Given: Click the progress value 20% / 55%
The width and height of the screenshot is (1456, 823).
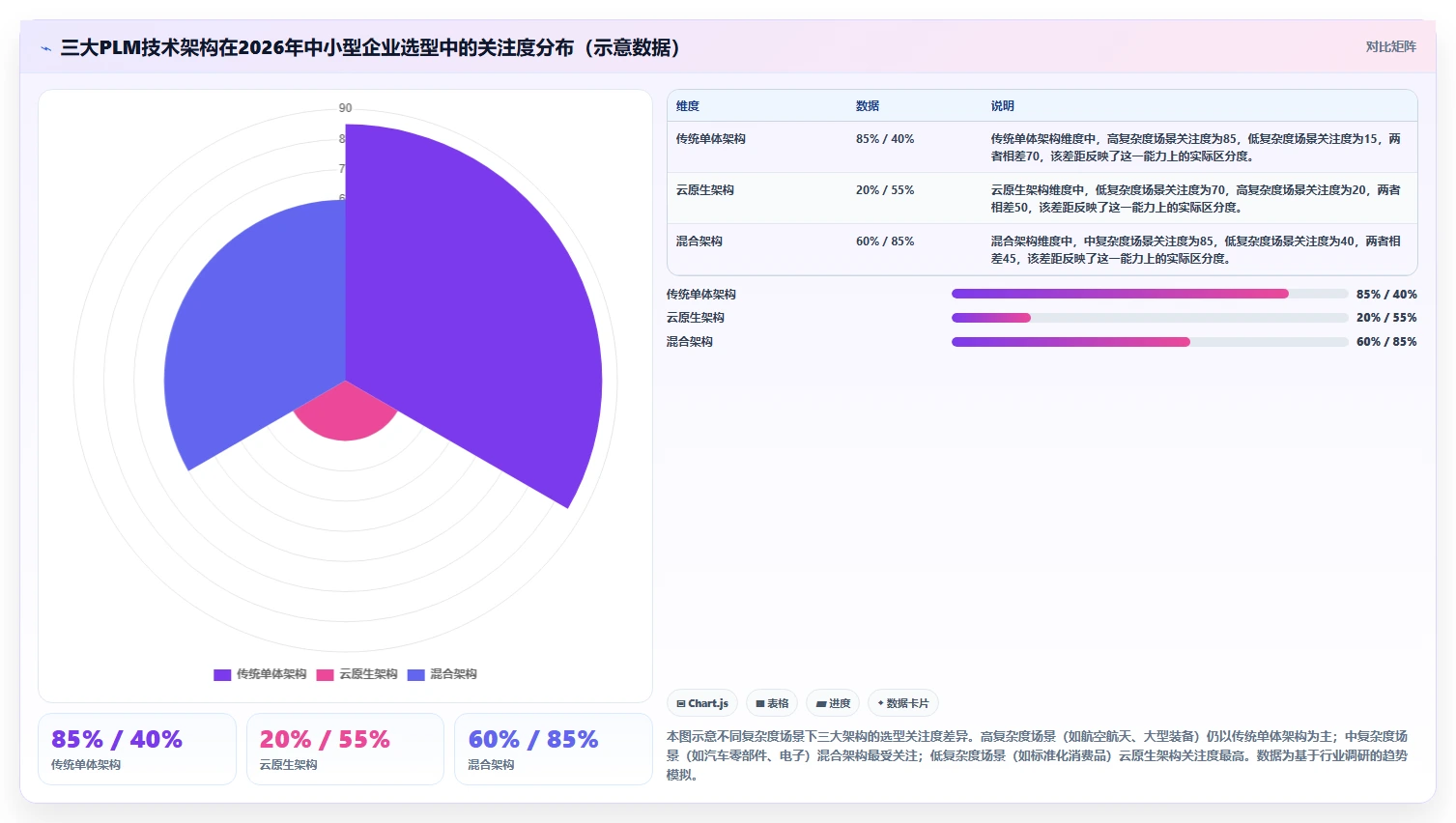Looking at the screenshot, I should click(x=1386, y=318).
